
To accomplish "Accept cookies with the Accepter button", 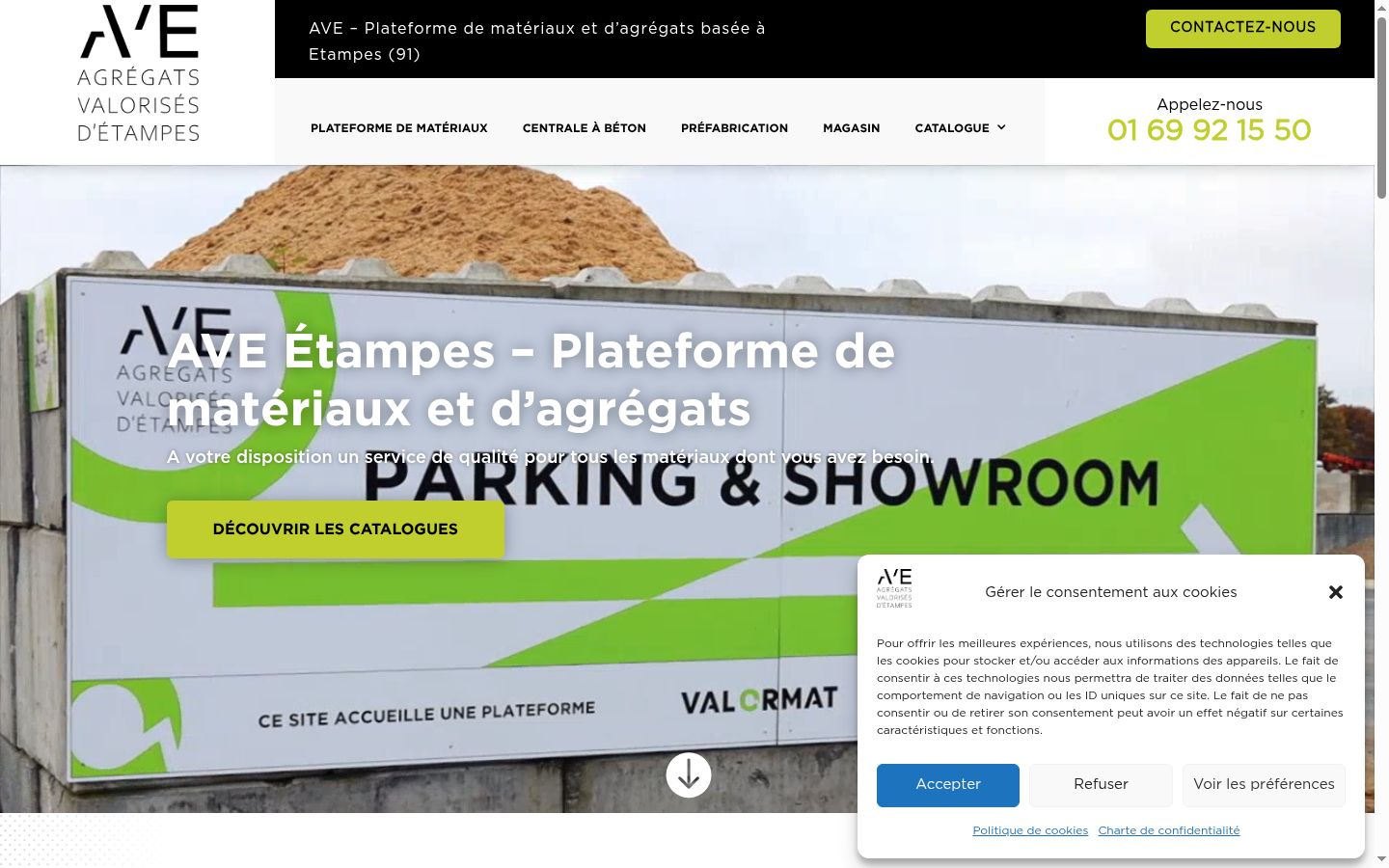I will pyautogui.click(x=948, y=785).
